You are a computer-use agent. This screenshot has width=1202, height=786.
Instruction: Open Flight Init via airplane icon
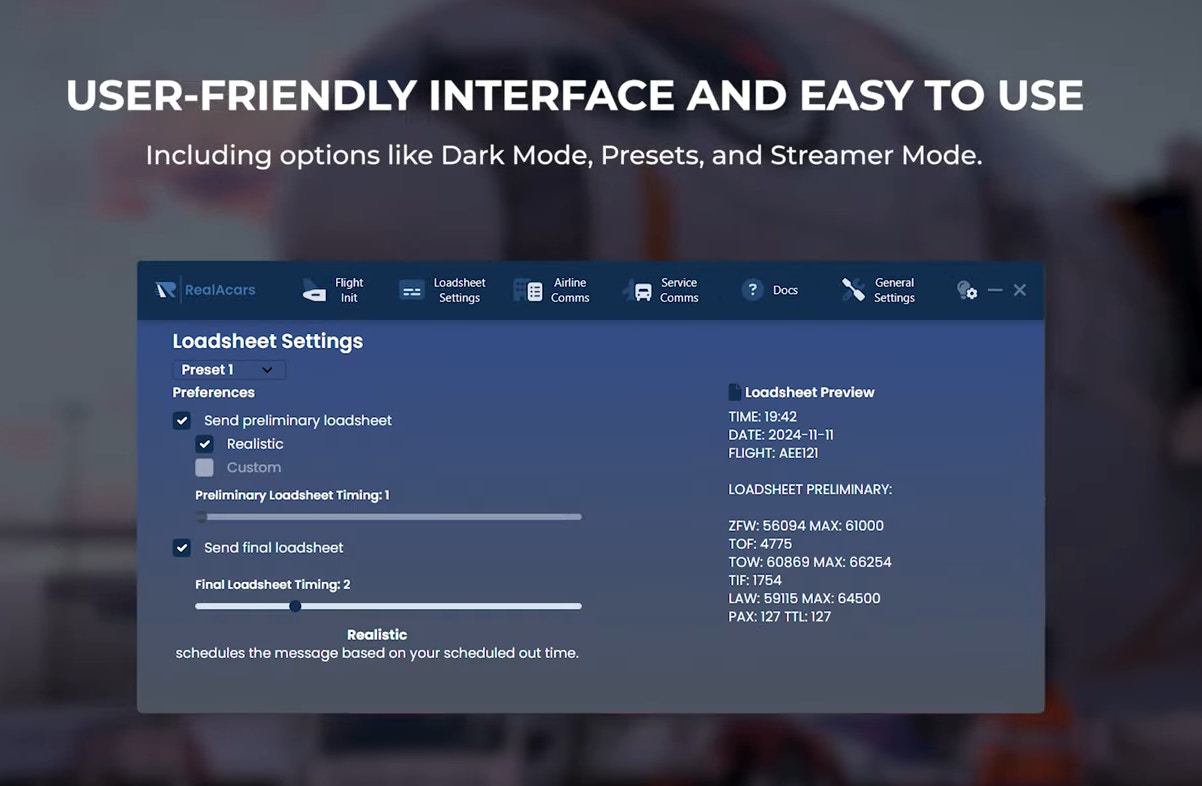pos(314,290)
